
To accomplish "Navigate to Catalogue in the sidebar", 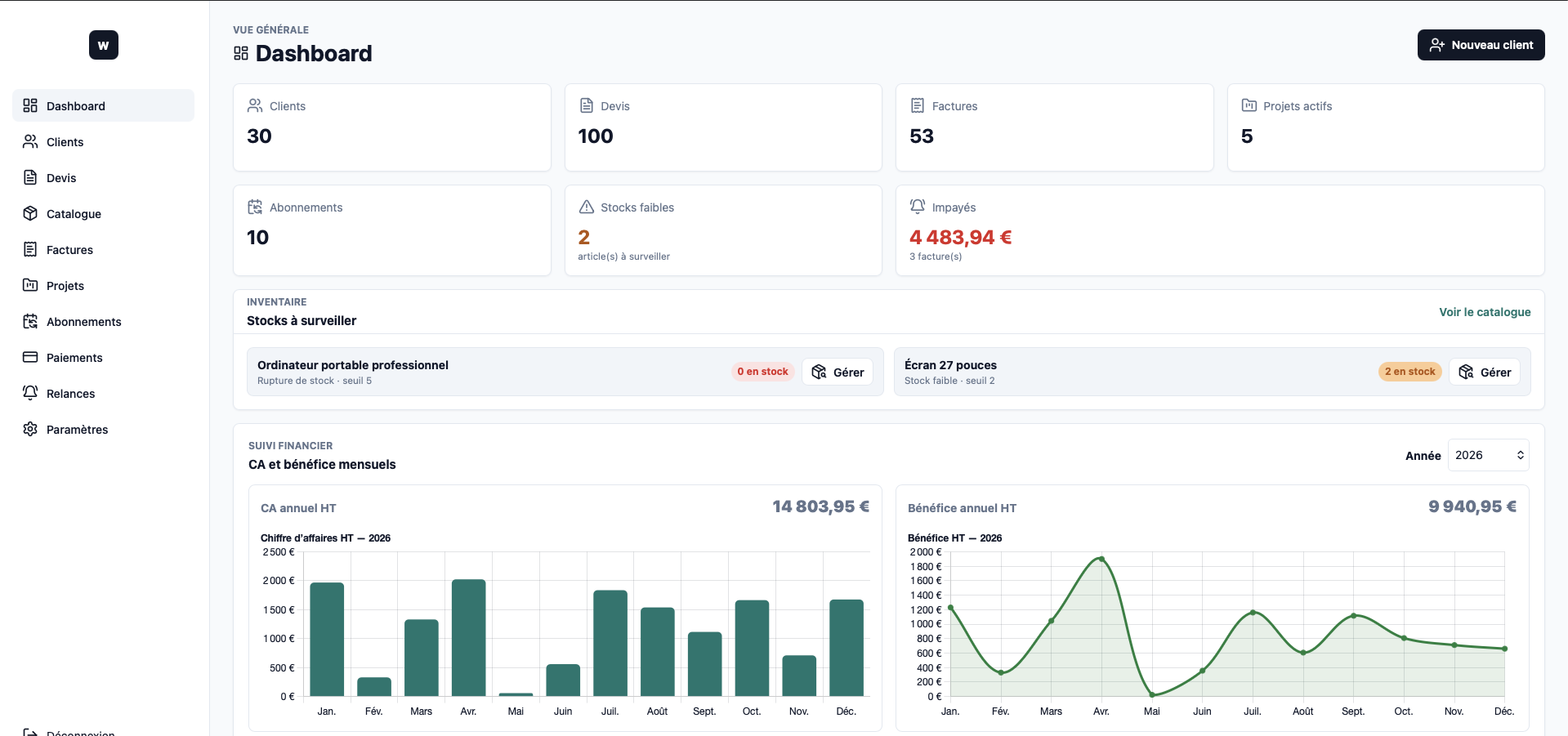I will pyautogui.click(x=103, y=213).
